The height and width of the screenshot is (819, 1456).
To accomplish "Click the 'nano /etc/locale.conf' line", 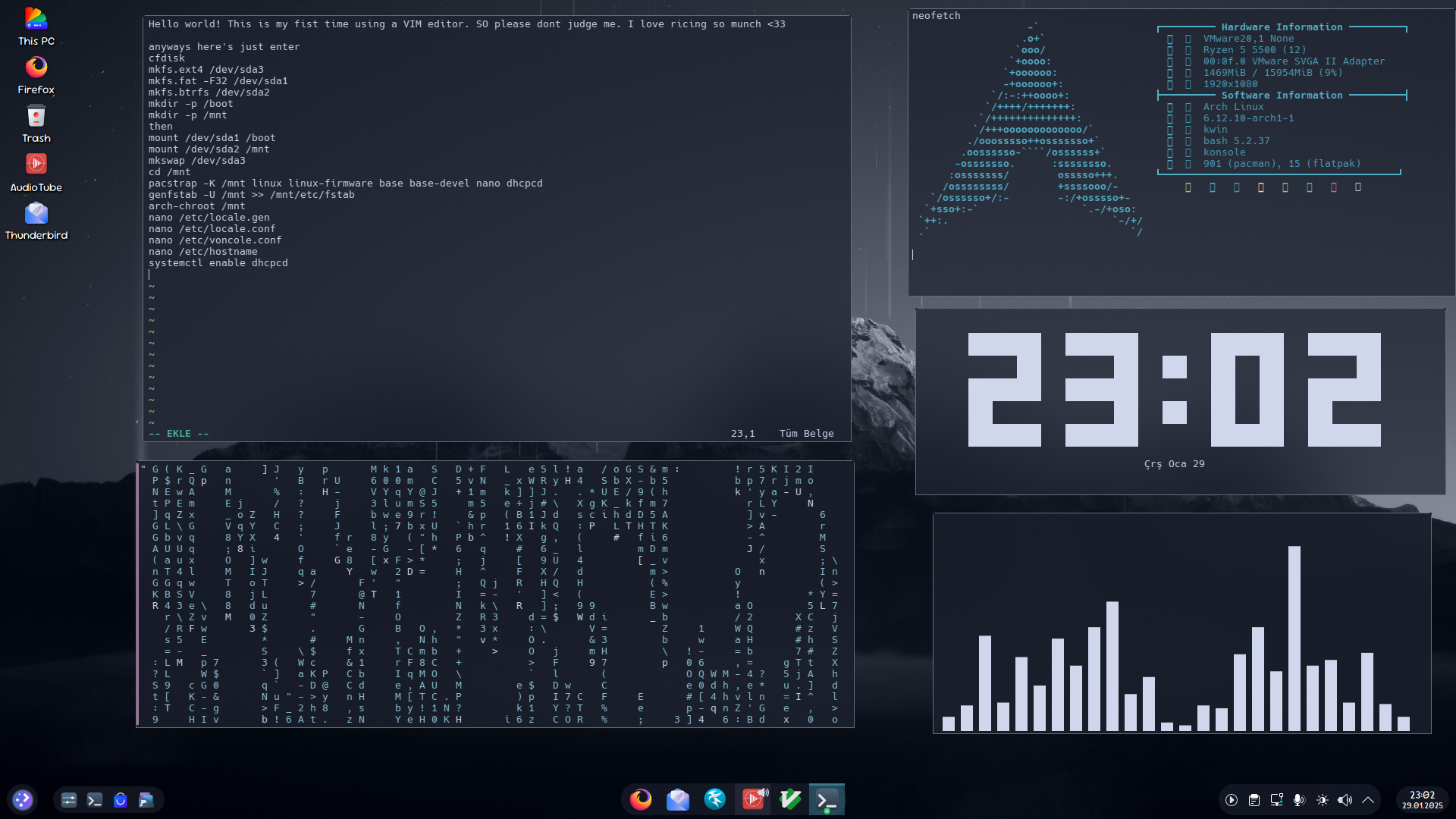I will (212, 229).
